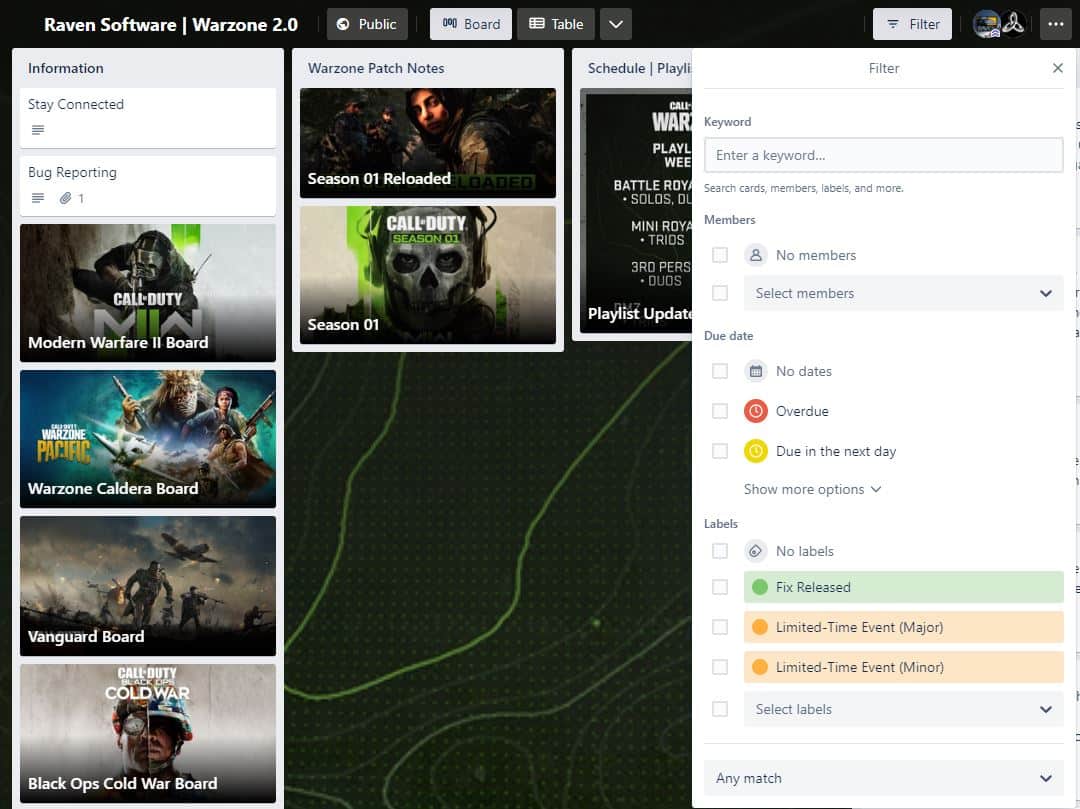Open the Modern Warfare II Board card
This screenshot has height=809, width=1080.
pyautogui.click(x=148, y=293)
